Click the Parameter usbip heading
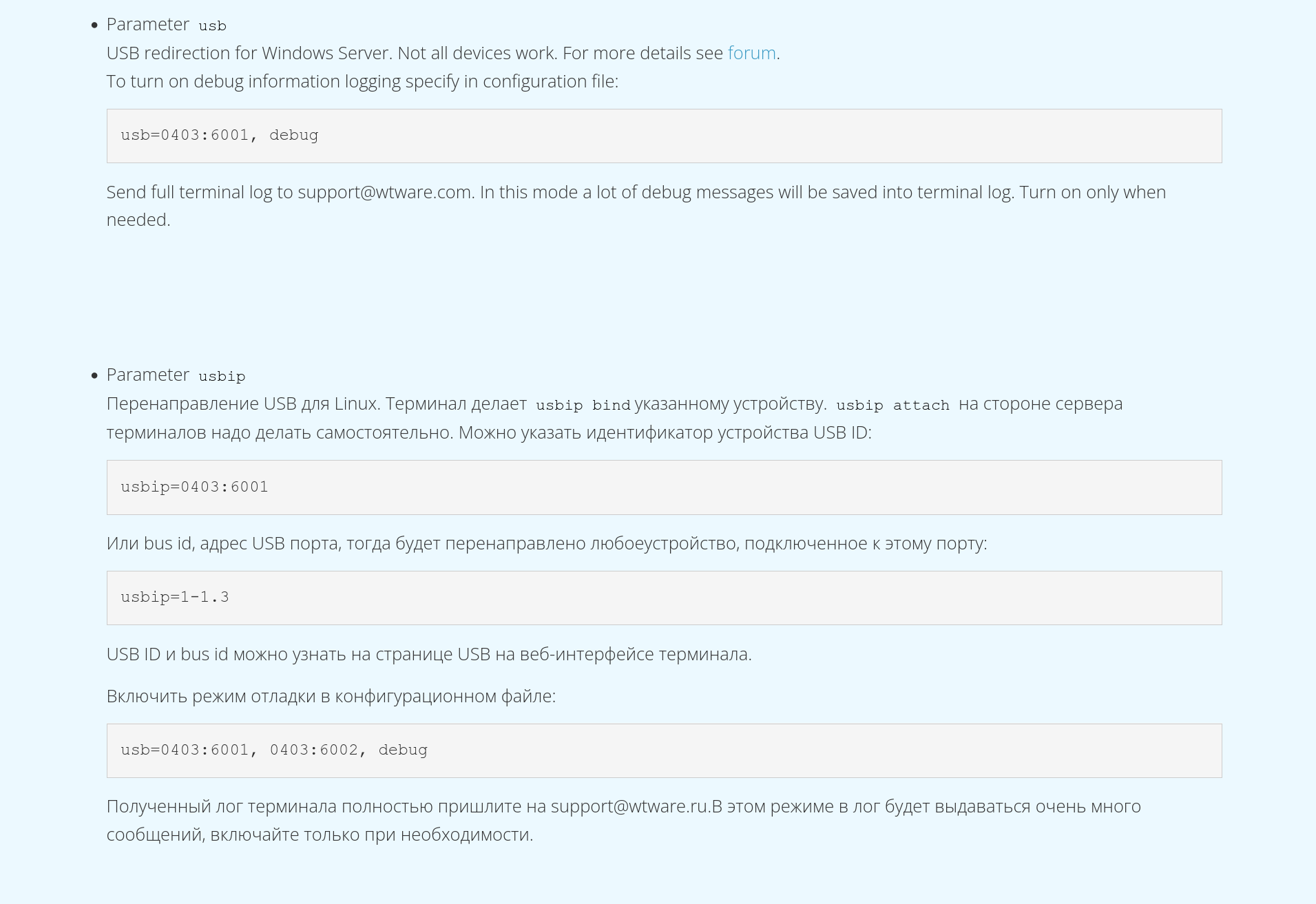1316x904 pixels. 175,375
